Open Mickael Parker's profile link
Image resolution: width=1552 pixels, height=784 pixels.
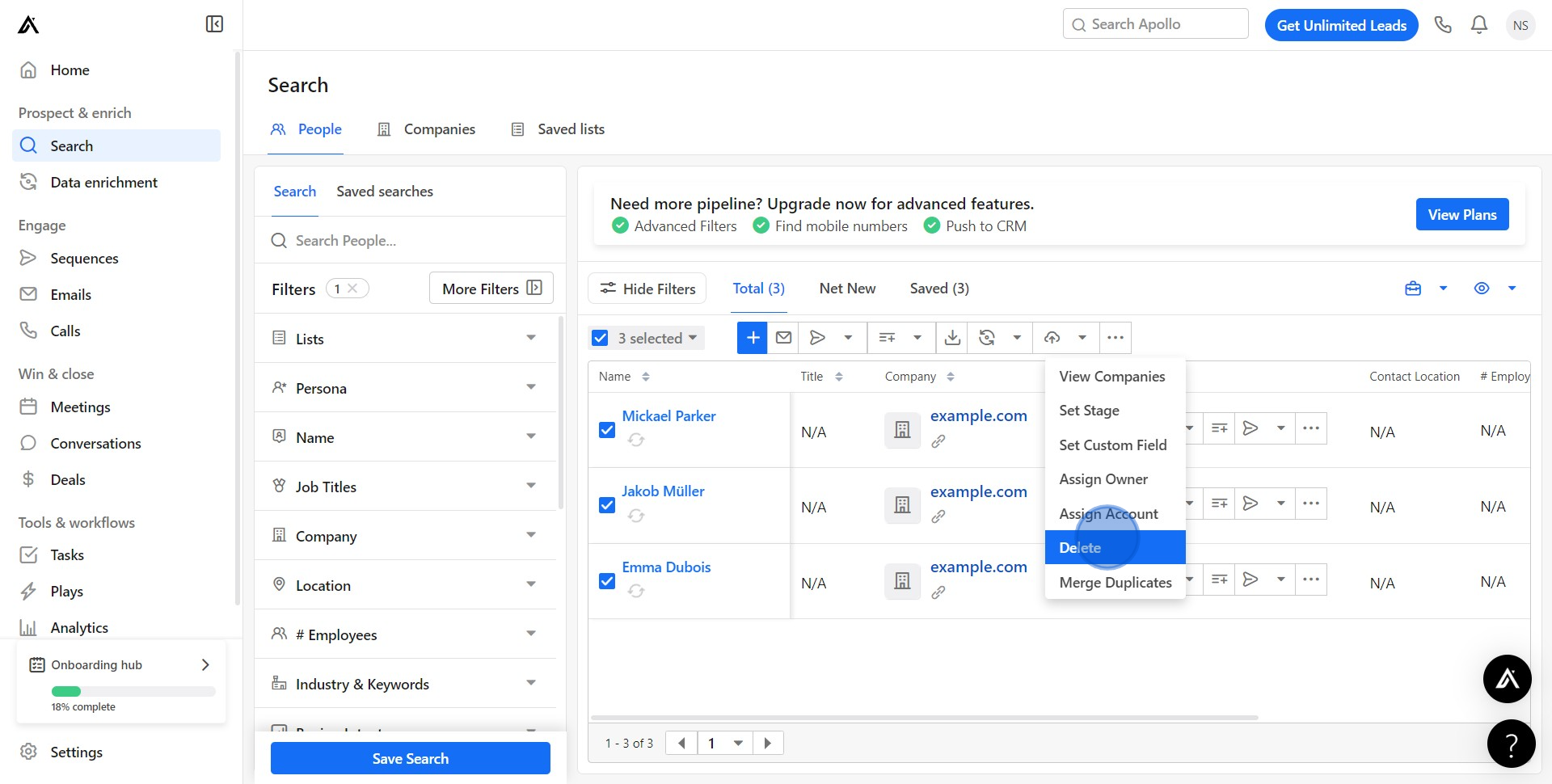[668, 416]
